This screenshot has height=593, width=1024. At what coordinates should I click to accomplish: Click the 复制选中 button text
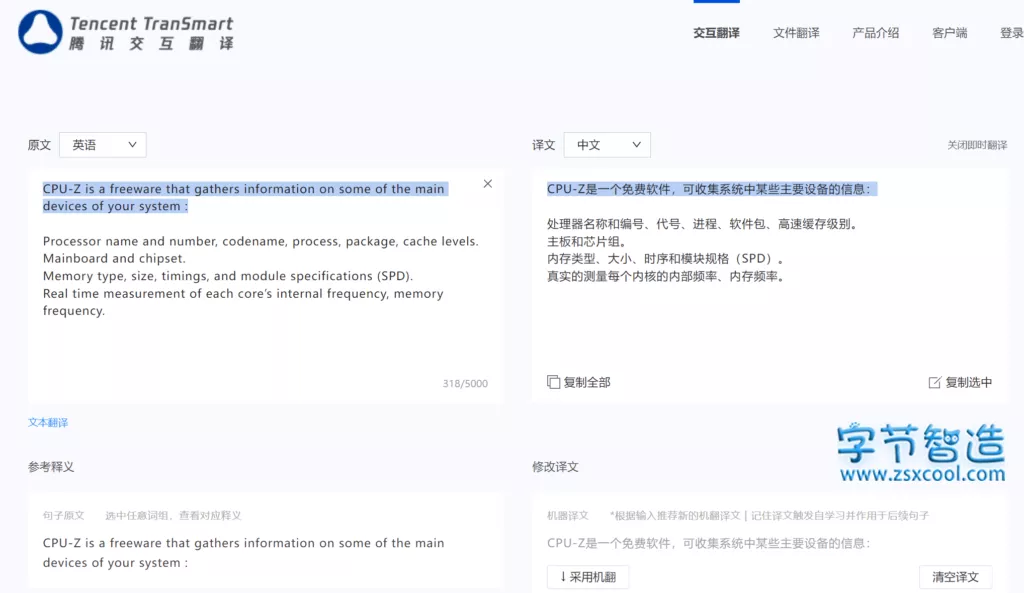968,382
